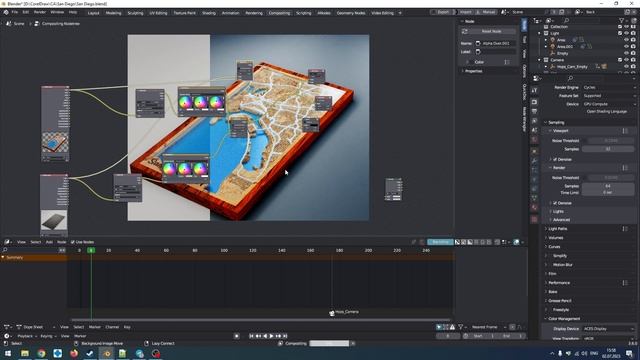Toggle Use Nodes checkbox
Screen dimensions: 640x360
click(73, 242)
